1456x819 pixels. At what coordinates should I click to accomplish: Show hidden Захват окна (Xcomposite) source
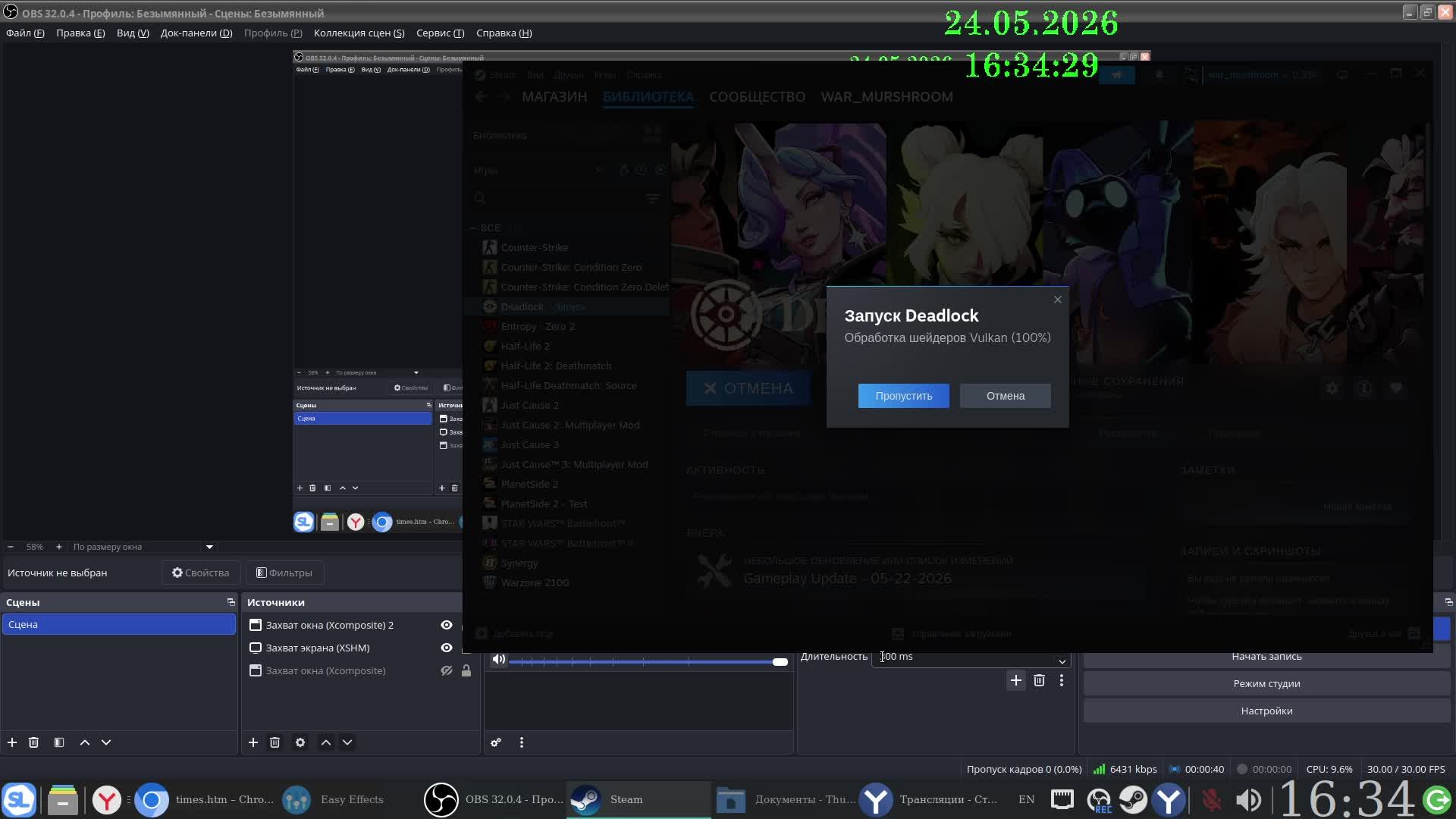pyautogui.click(x=447, y=670)
